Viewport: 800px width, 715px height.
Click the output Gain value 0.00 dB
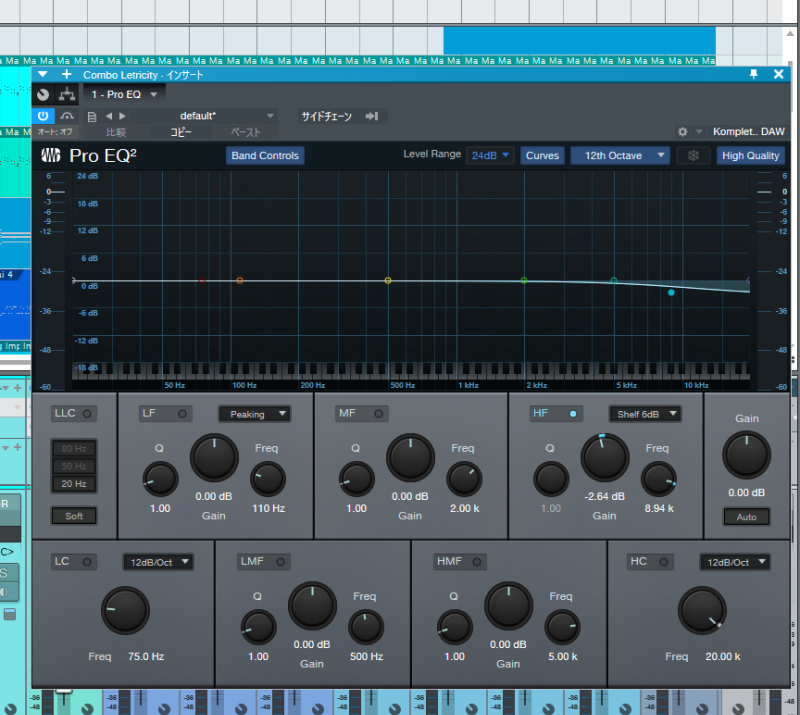coord(746,492)
